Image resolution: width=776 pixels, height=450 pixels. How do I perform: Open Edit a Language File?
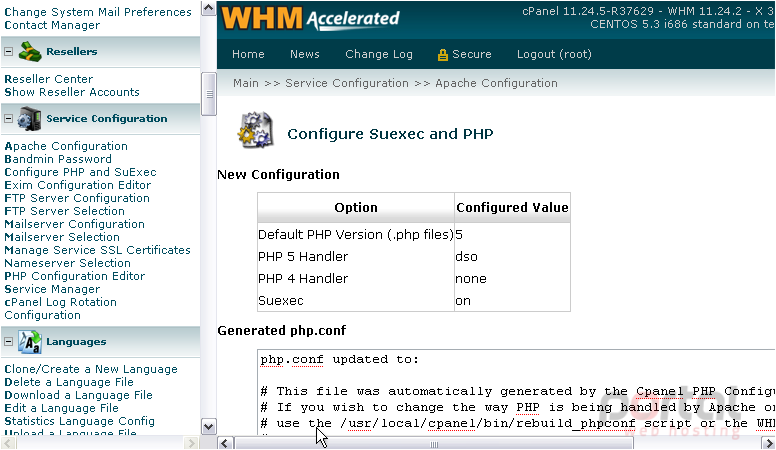pos(62,408)
